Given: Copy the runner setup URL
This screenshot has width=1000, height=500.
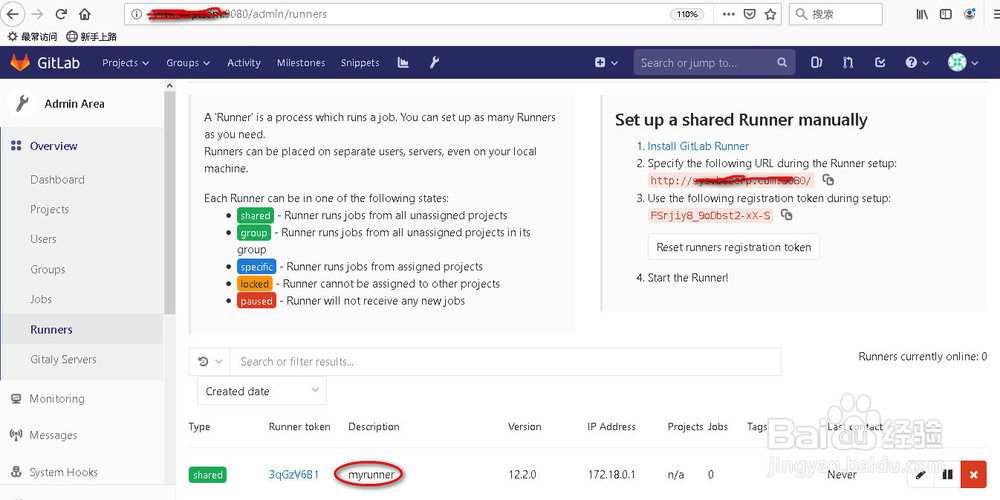Looking at the screenshot, I should click(x=828, y=180).
